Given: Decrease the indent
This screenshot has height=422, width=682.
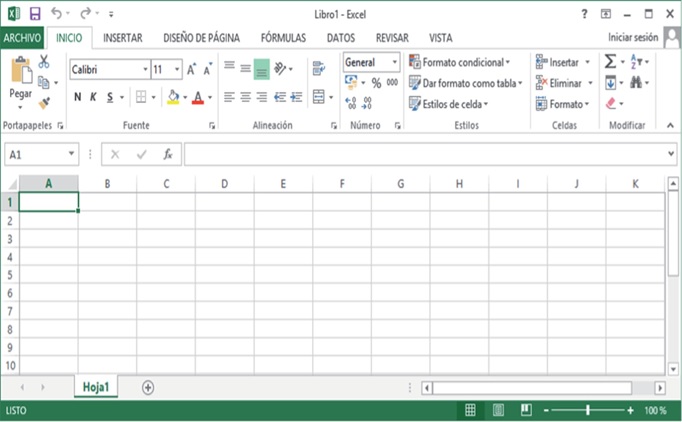Looking at the screenshot, I should tap(280, 97).
